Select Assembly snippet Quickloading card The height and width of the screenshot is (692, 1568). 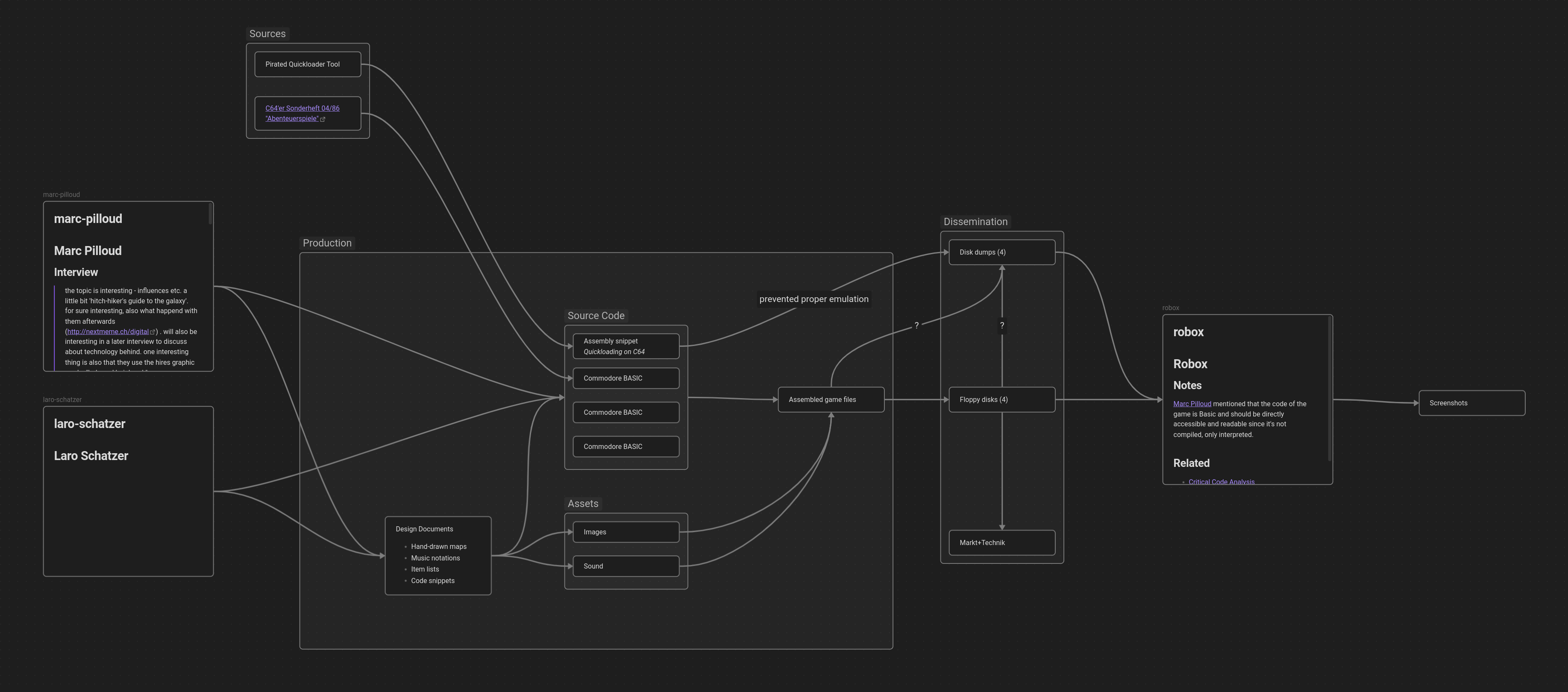pyautogui.click(x=626, y=346)
